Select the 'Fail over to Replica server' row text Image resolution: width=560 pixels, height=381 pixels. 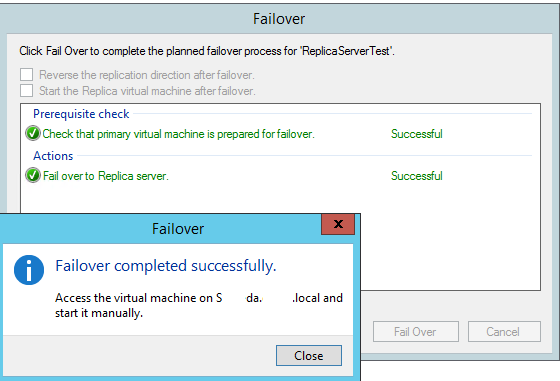106,176
